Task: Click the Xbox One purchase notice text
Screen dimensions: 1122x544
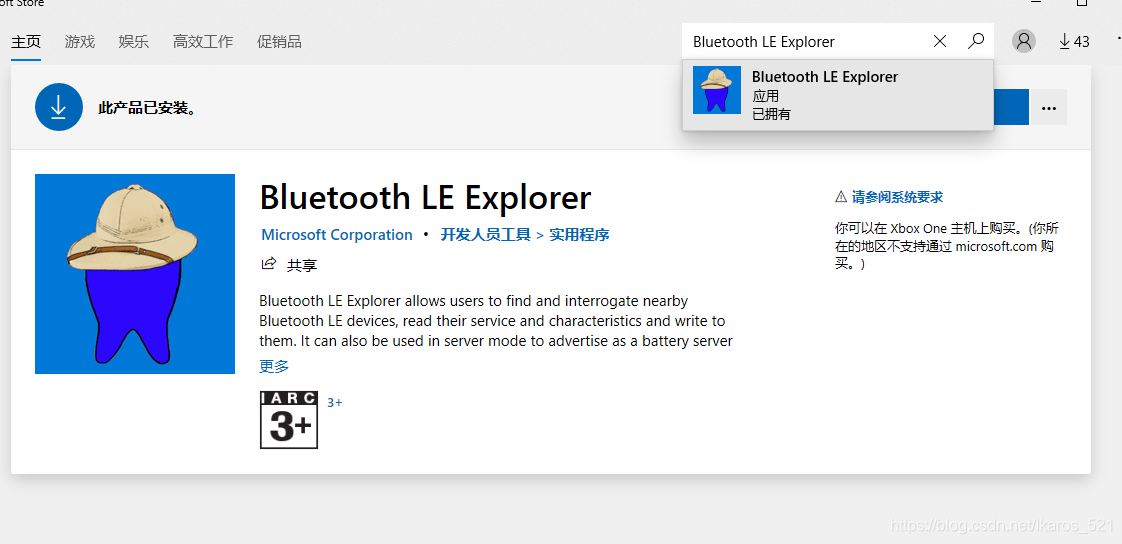Action: [x=947, y=246]
